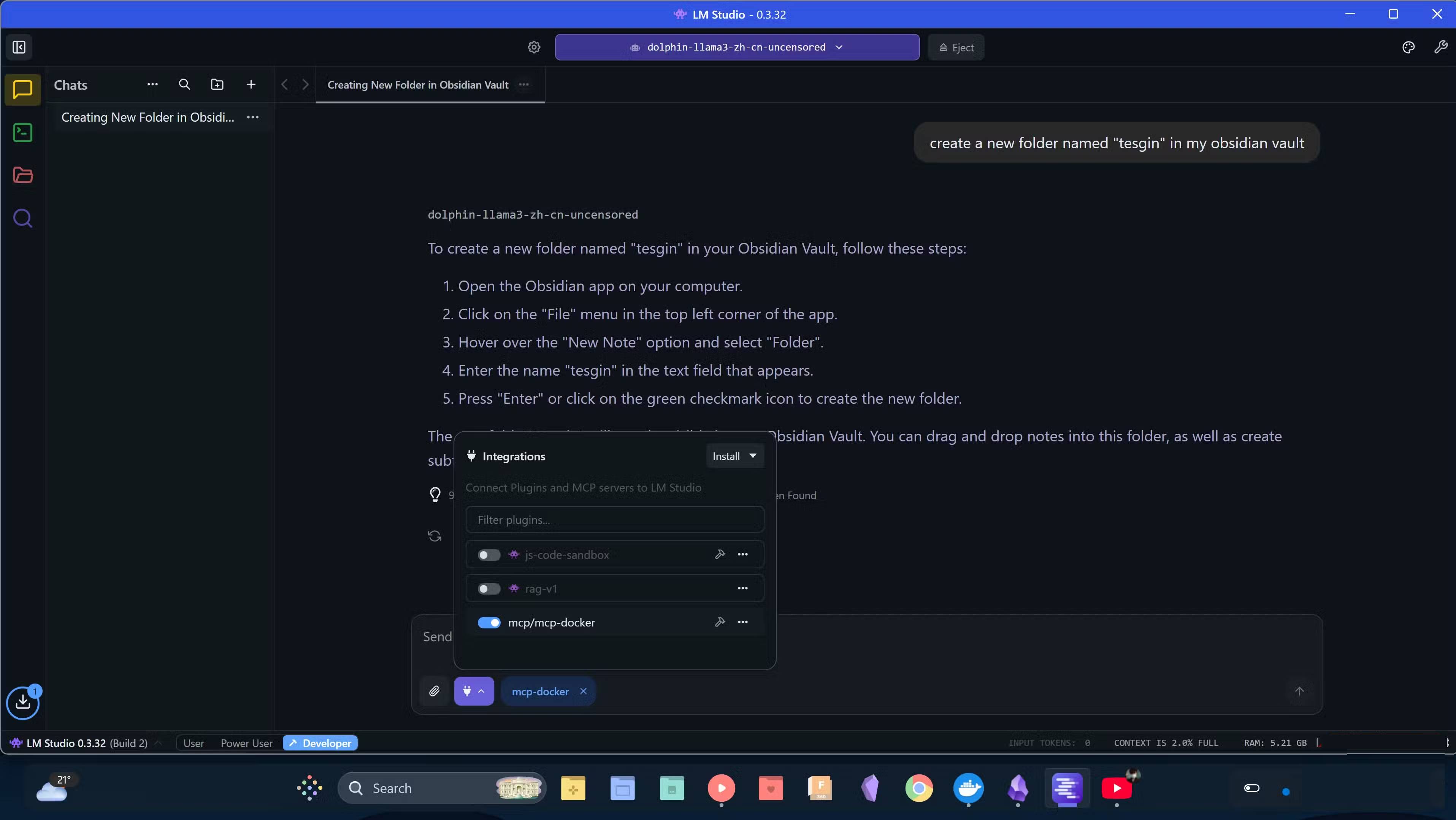Click the Filter plugins input field
This screenshot has height=820, width=1456.
point(614,519)
